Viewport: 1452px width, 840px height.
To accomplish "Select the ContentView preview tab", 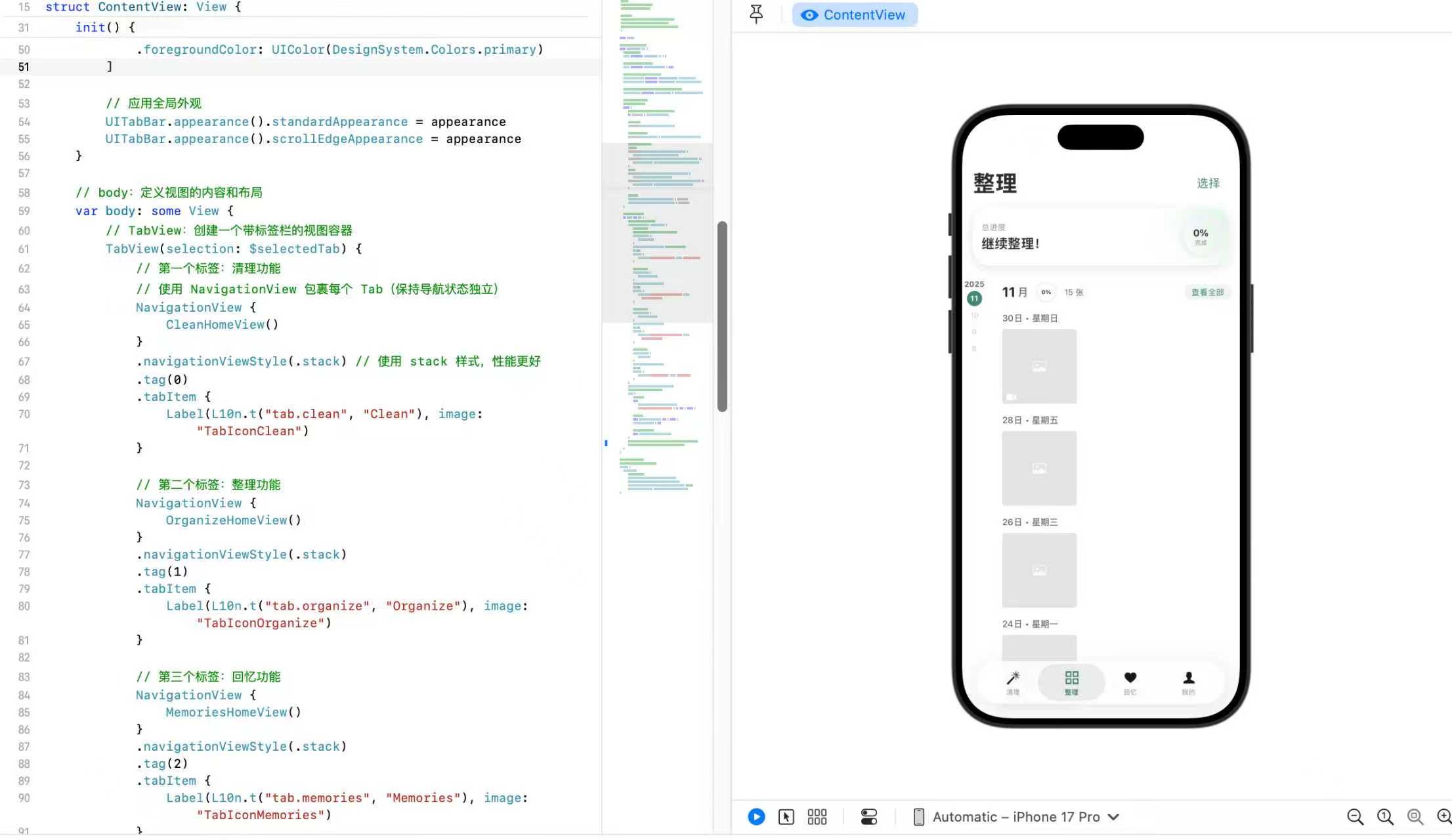I will pos(855,14).
